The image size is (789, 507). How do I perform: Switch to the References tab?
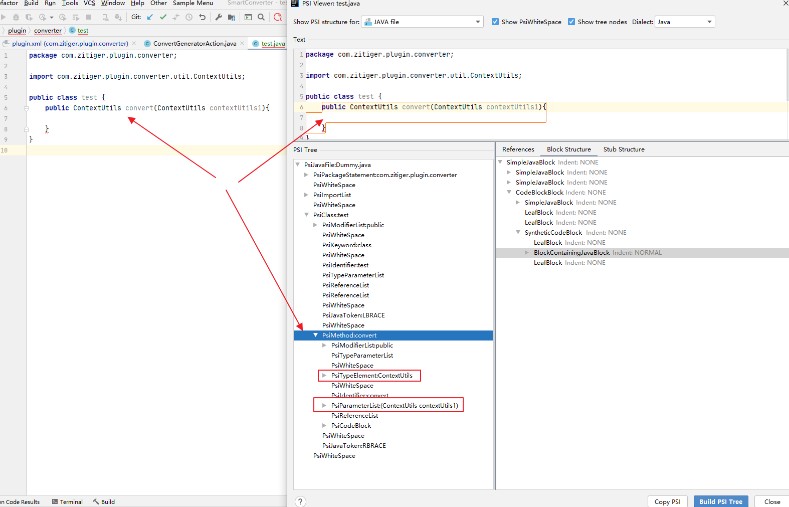[x=518, y=149]
